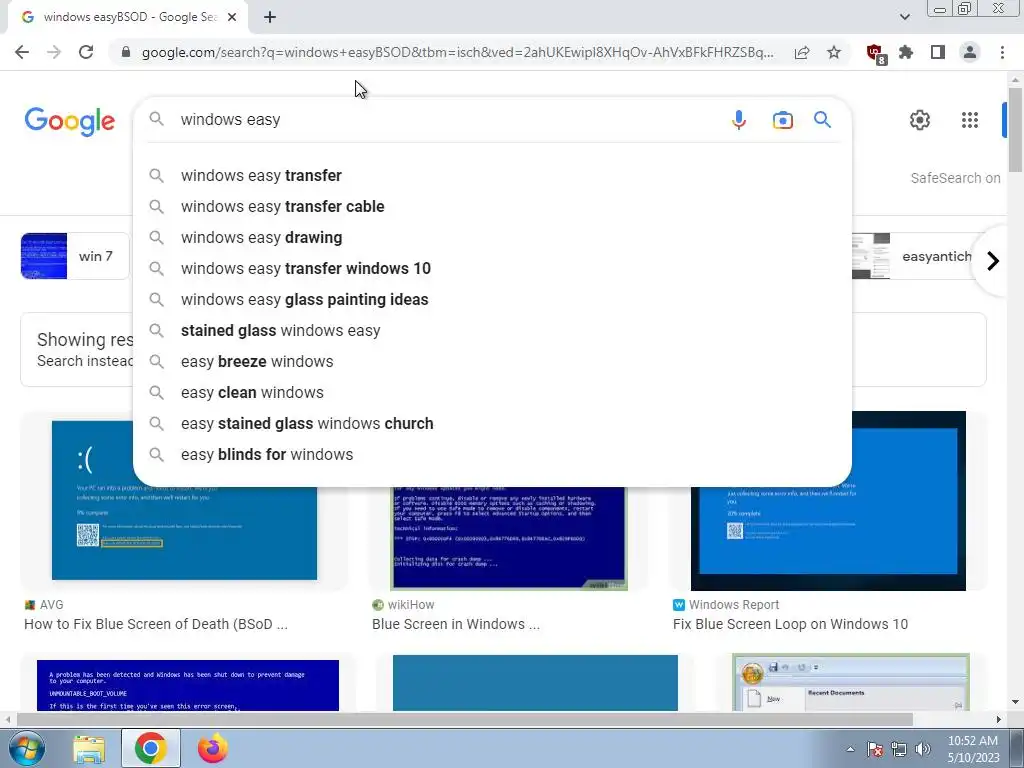
Task: Choose suggestion windows easy transfer
Action: (492, 176)
